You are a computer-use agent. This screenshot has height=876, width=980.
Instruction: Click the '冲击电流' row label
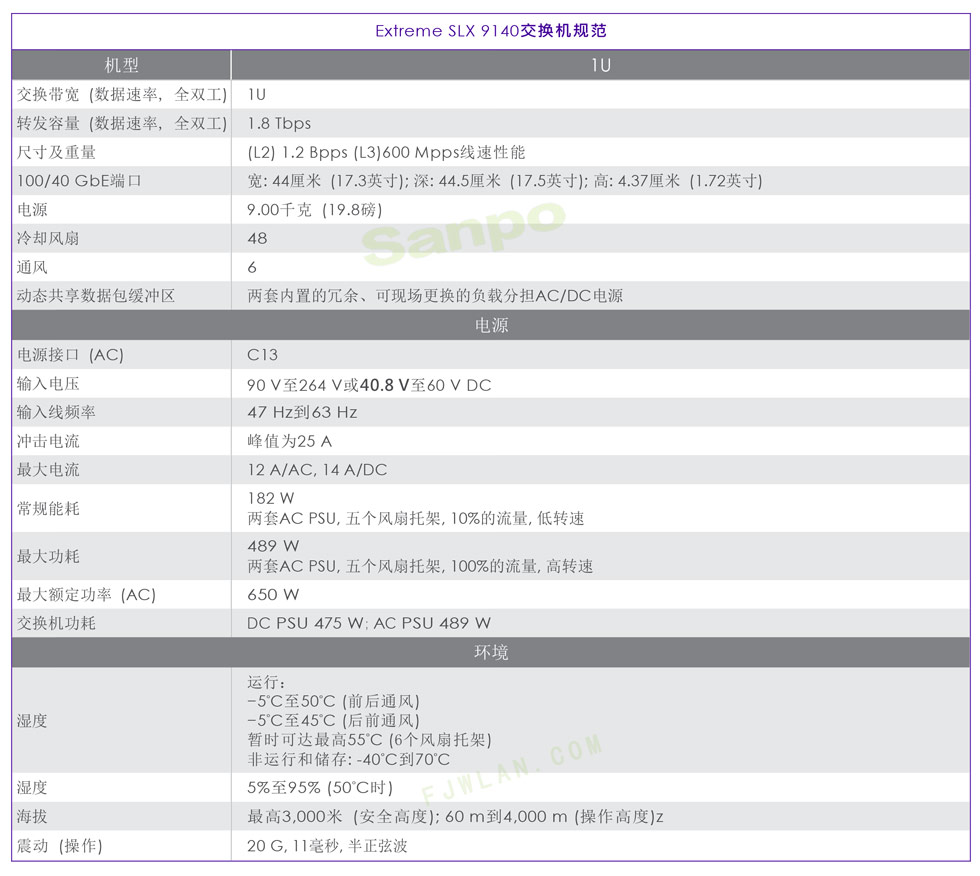click(48, 440)
